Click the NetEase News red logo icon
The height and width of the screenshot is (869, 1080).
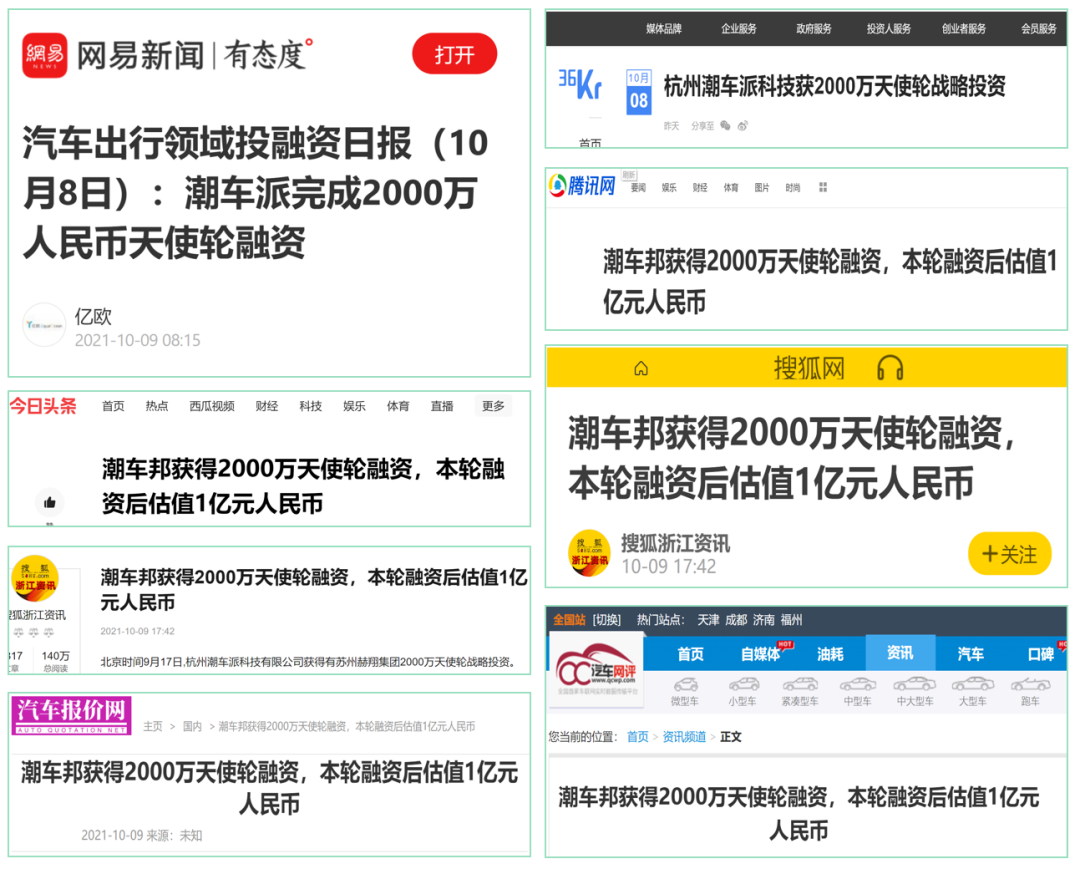point(45,55)
